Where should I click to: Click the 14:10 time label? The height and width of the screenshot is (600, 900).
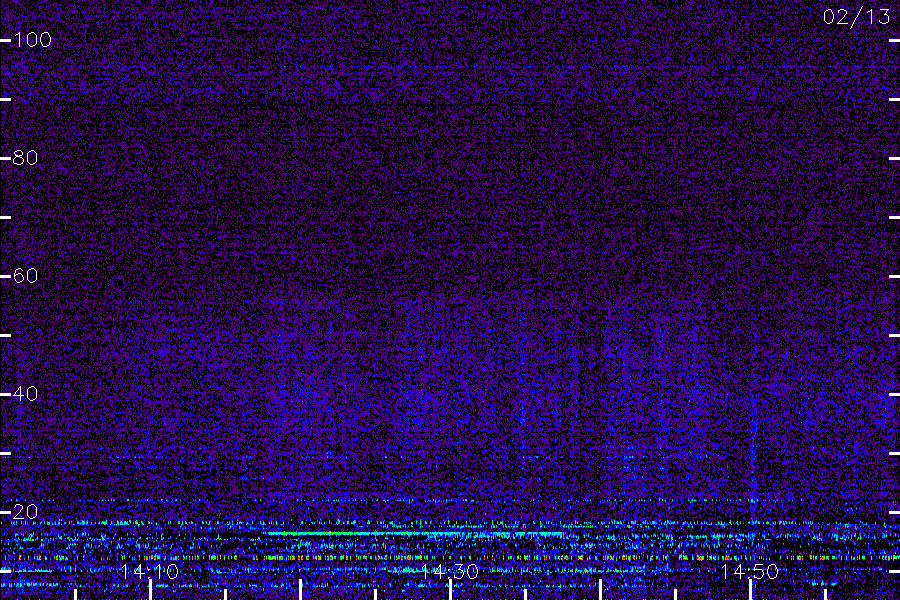click(x=150, y=571)
